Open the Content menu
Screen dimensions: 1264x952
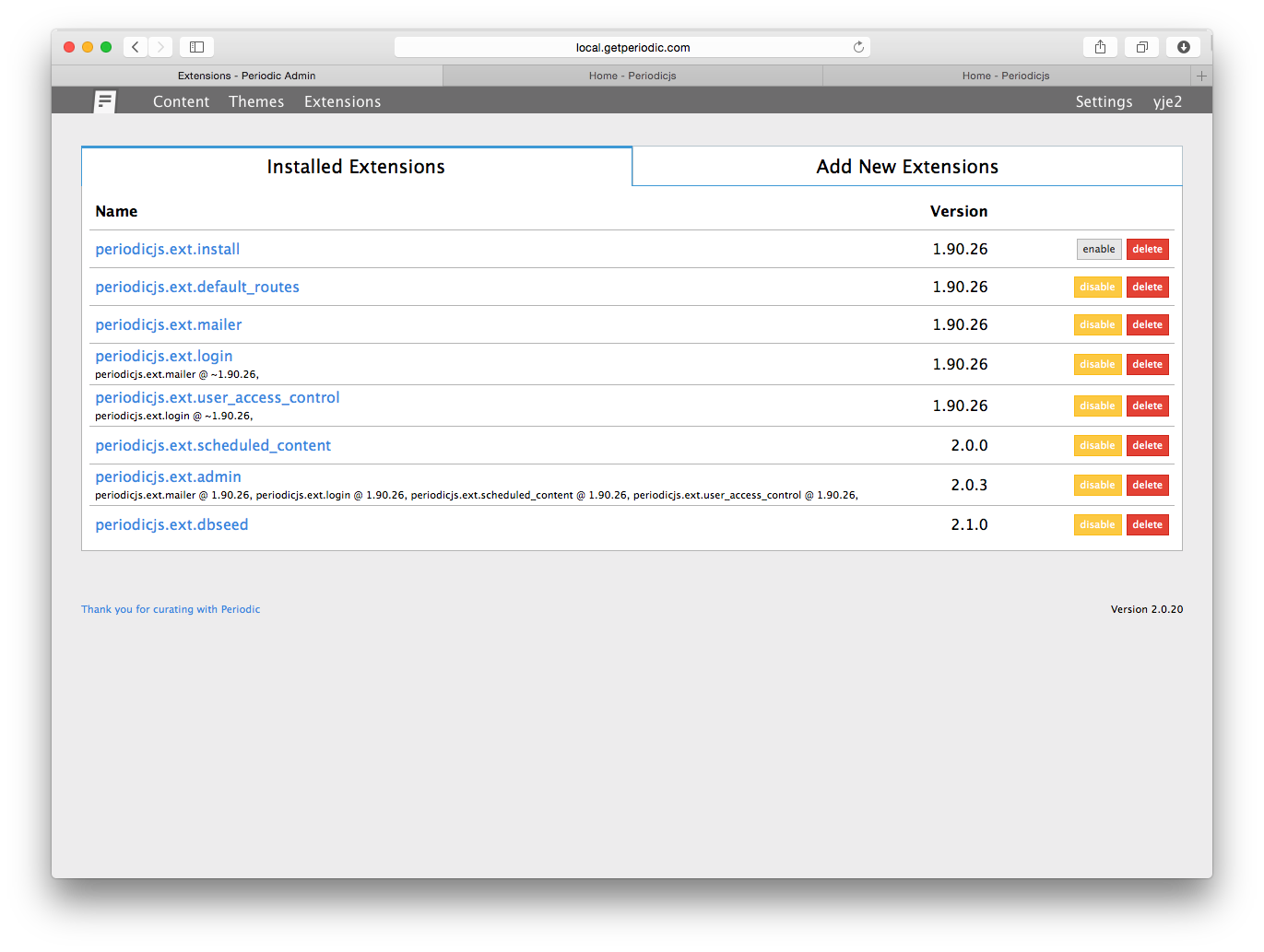181,101
